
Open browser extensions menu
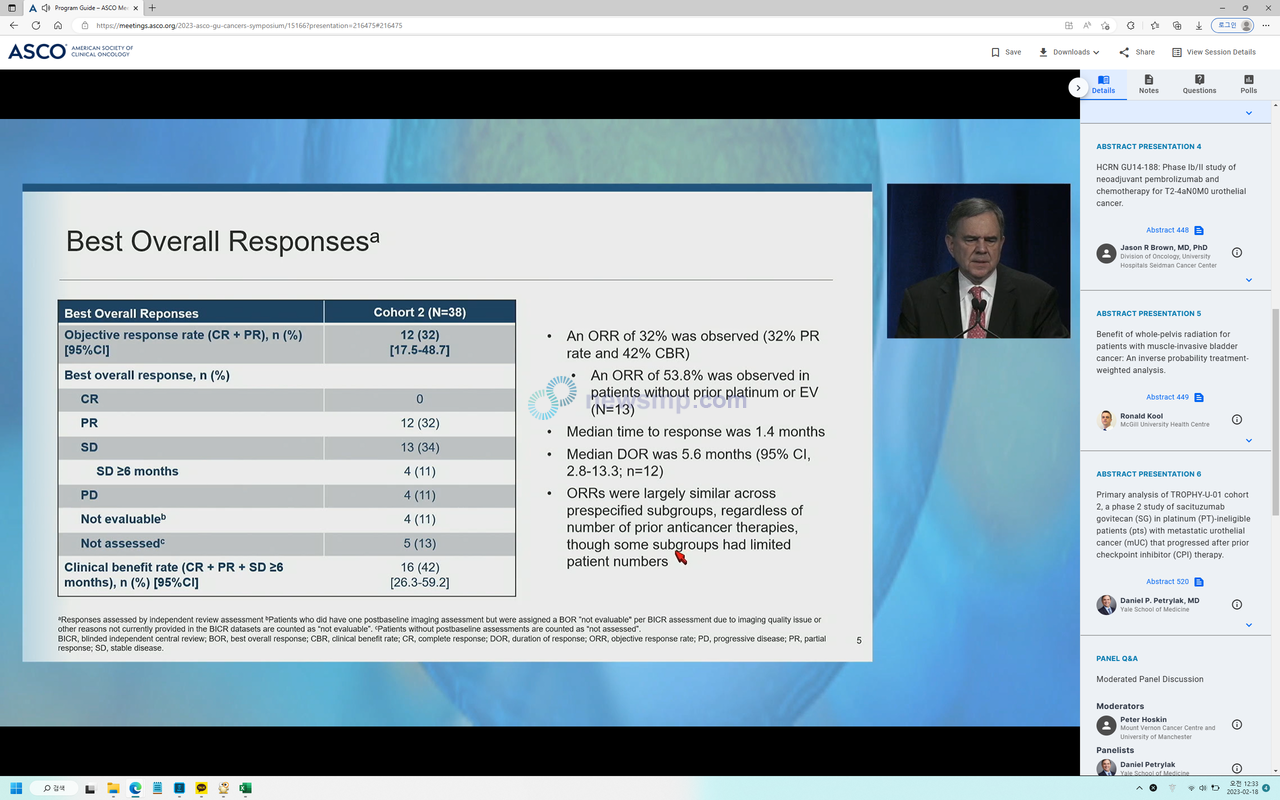coord(1131,25)
